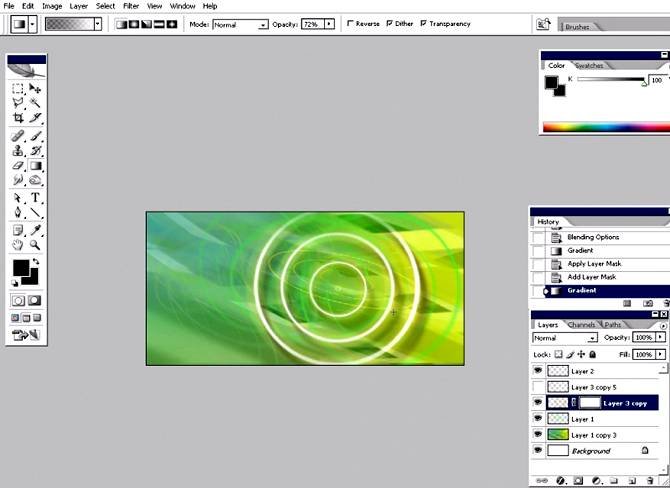Viewport: 670px width, 488px height.
Task: Open the layer blend mode dropdown
Action: (x=565, y=338)
